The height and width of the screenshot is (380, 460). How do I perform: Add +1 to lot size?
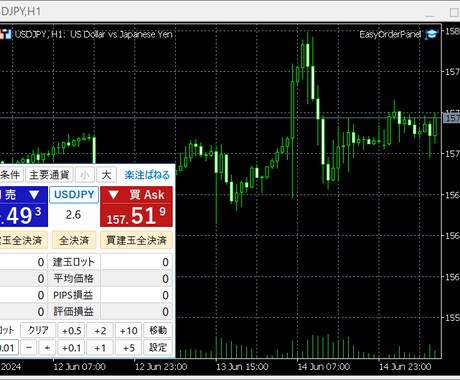point(100,348)
